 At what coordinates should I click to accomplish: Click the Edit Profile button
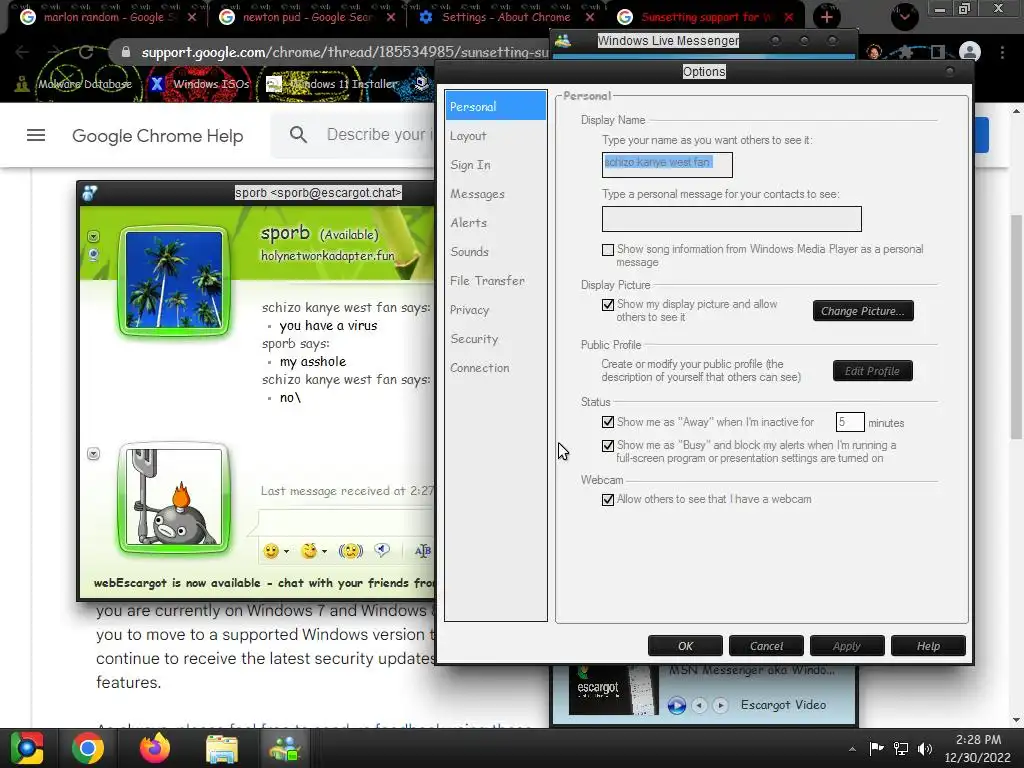(x=872, y=371)
